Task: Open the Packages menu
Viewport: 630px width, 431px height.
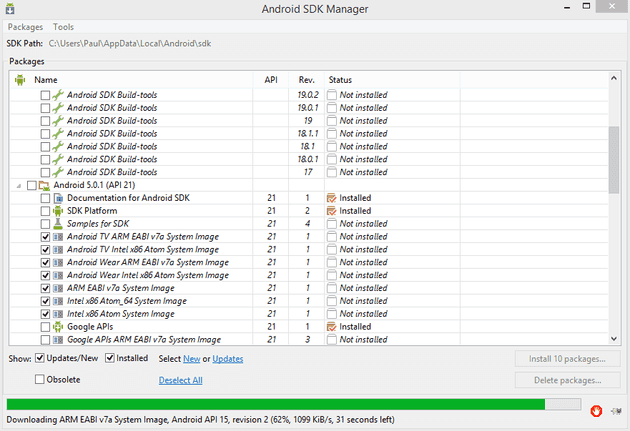Action: pos(25,27)
